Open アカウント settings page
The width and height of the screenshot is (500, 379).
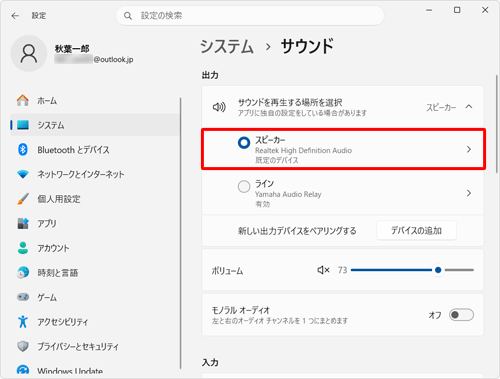click(x=95, y=248)
